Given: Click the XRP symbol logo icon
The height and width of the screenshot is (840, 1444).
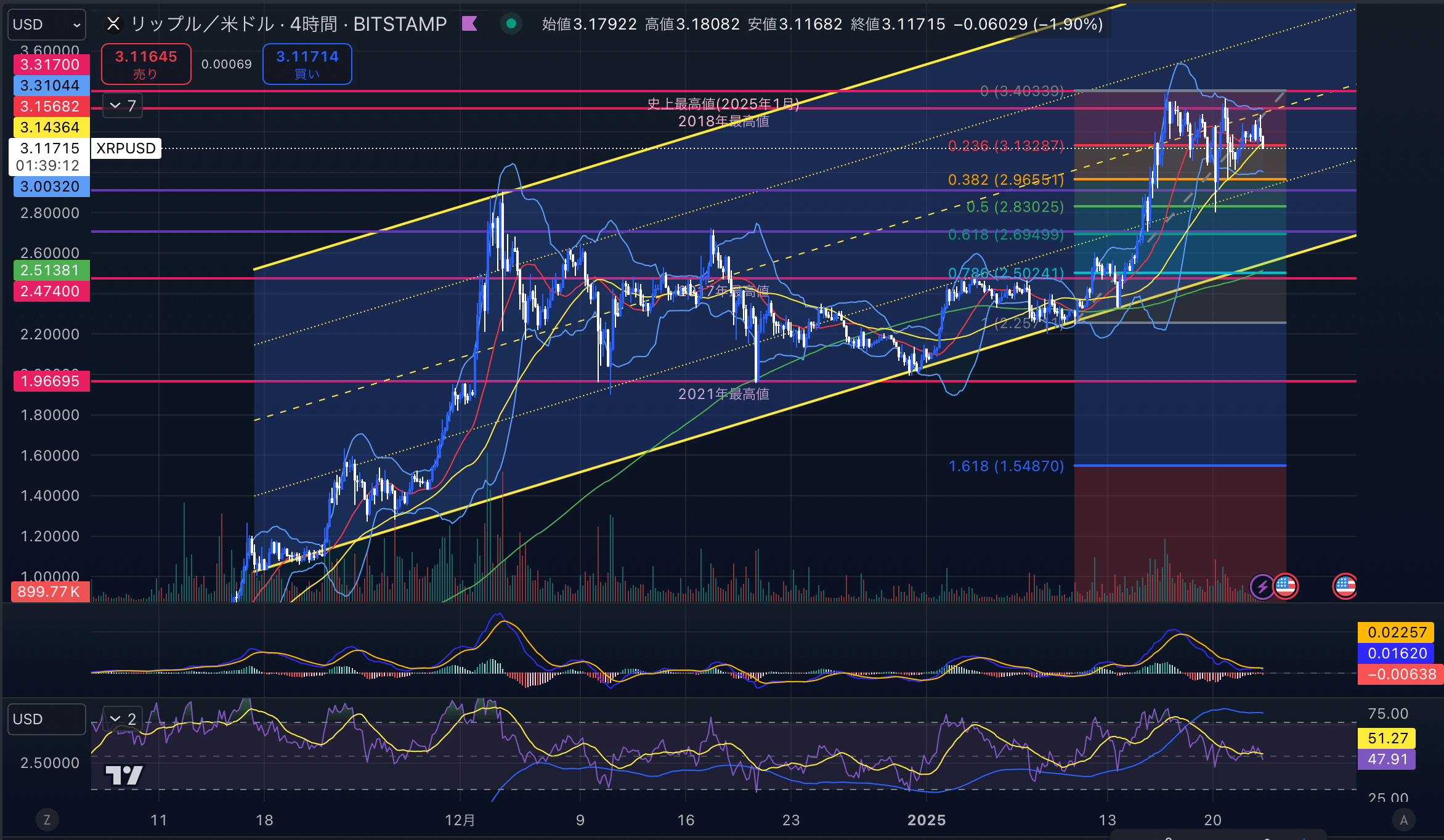Looking at the screenshot, I should click(x=113, y=24).
